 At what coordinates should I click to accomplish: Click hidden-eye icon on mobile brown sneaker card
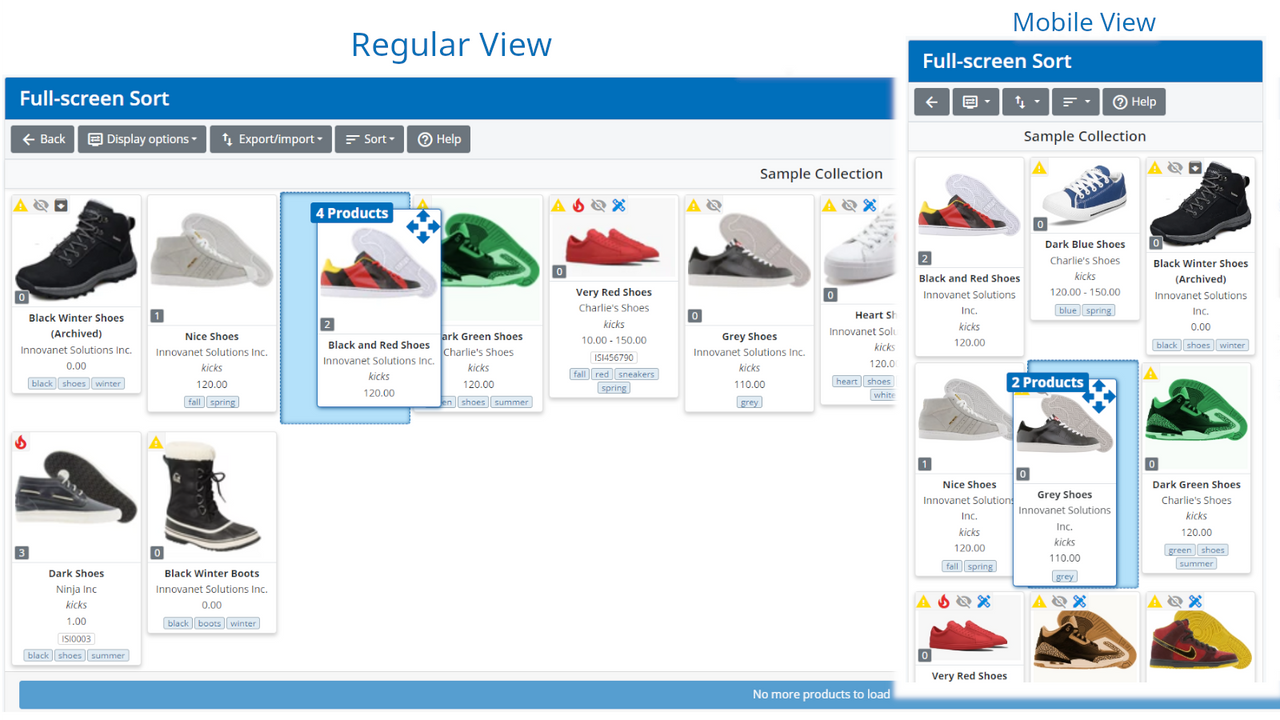[x=1059, y=602]
